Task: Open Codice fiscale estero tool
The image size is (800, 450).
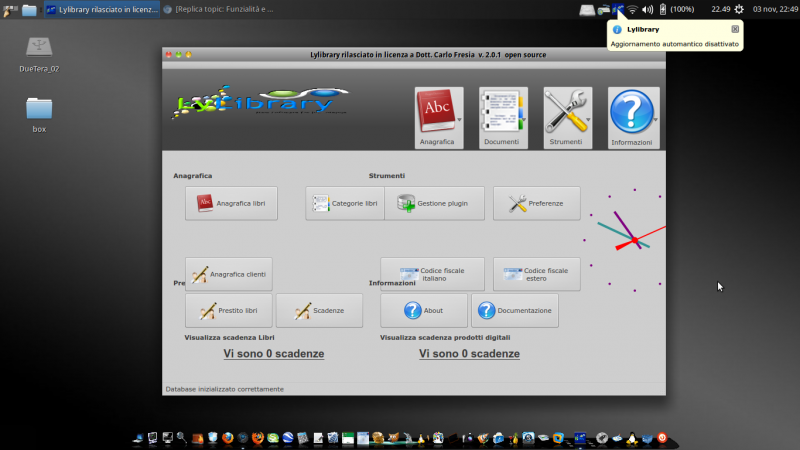Action: tap(537, 274)
